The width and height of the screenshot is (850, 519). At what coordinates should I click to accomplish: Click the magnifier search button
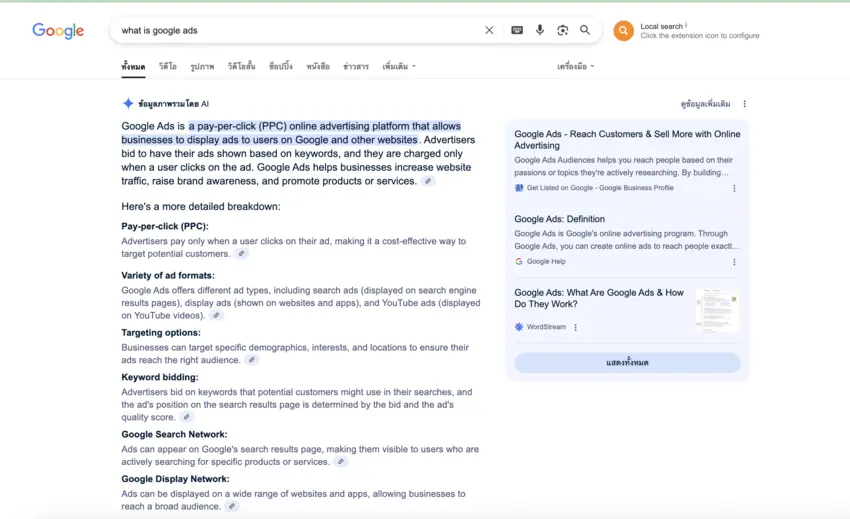(585, 30)
